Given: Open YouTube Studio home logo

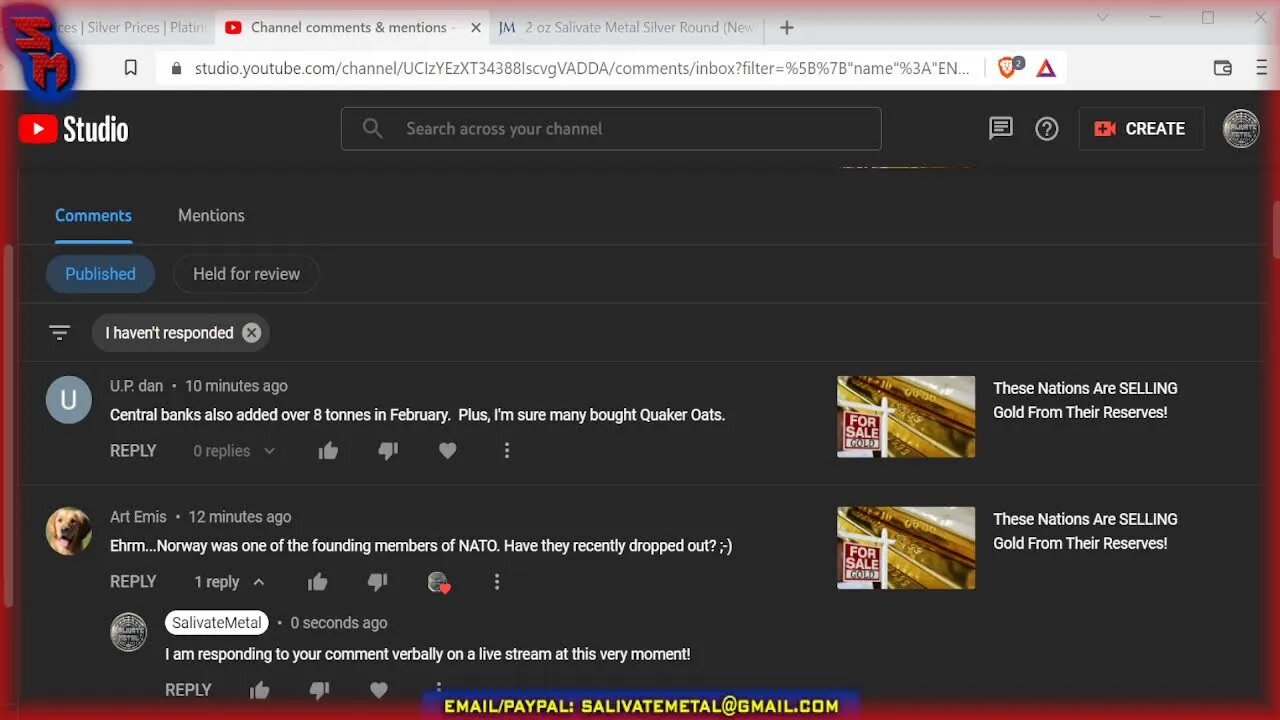Looking at the screenshot, I should tap(73, 129).
